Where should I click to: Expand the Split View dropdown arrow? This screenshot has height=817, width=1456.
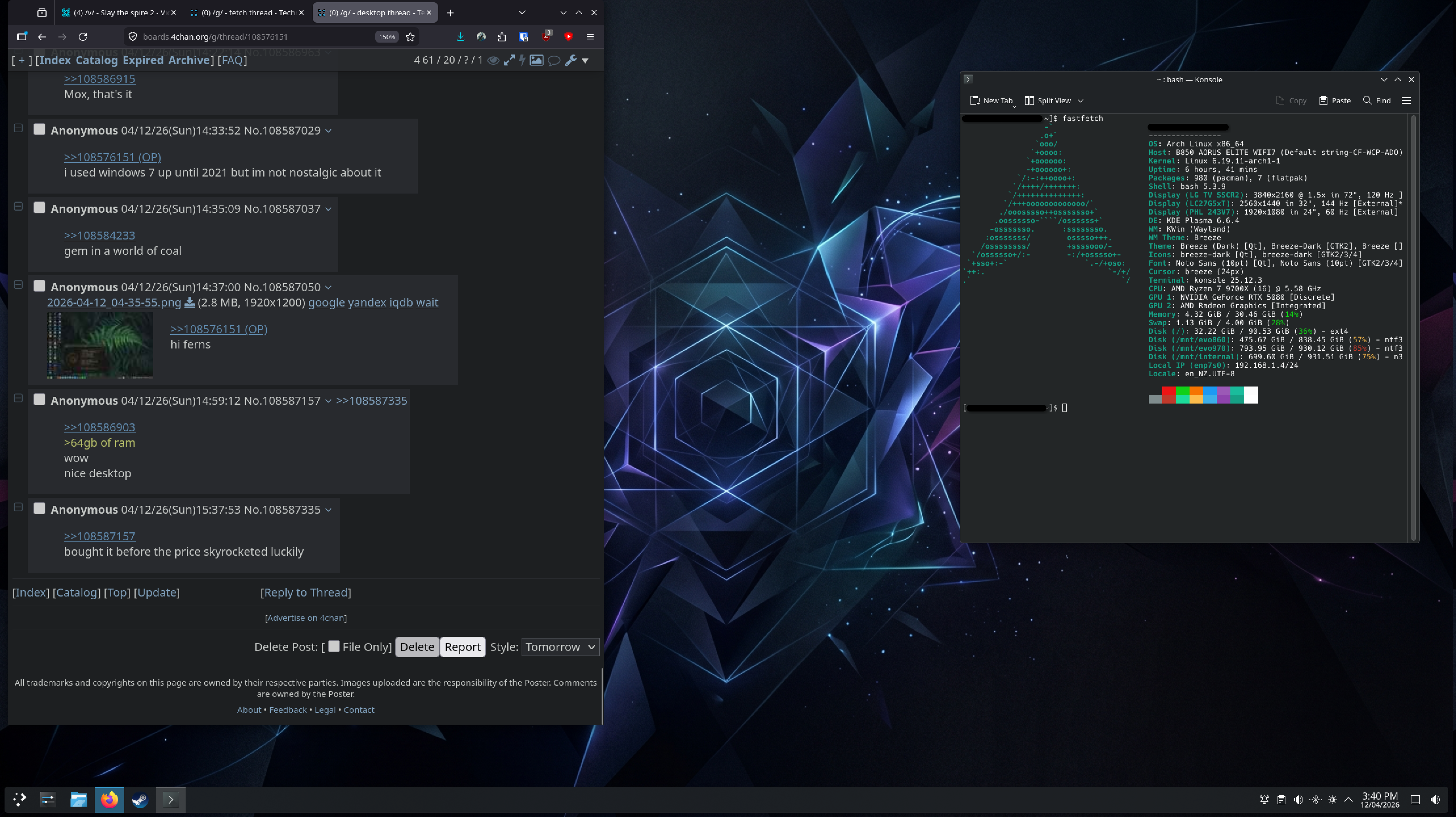[x=1080, y=101]
